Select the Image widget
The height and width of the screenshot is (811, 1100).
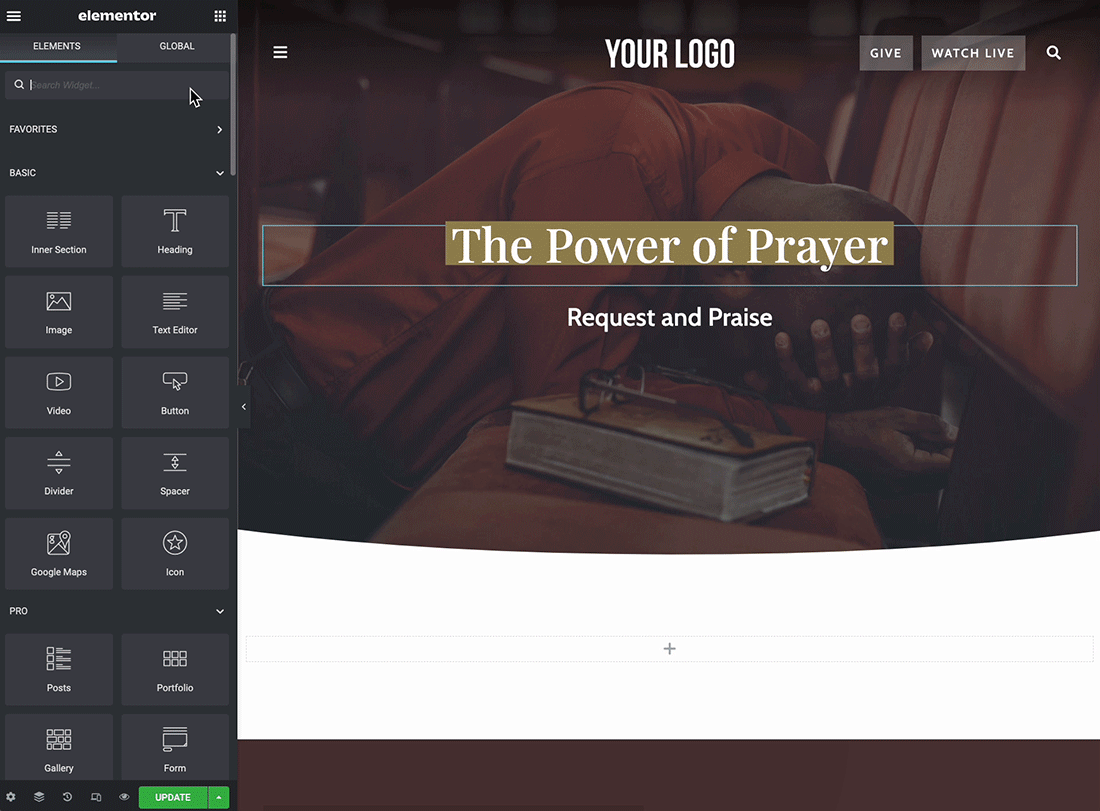tap(58, 311)
